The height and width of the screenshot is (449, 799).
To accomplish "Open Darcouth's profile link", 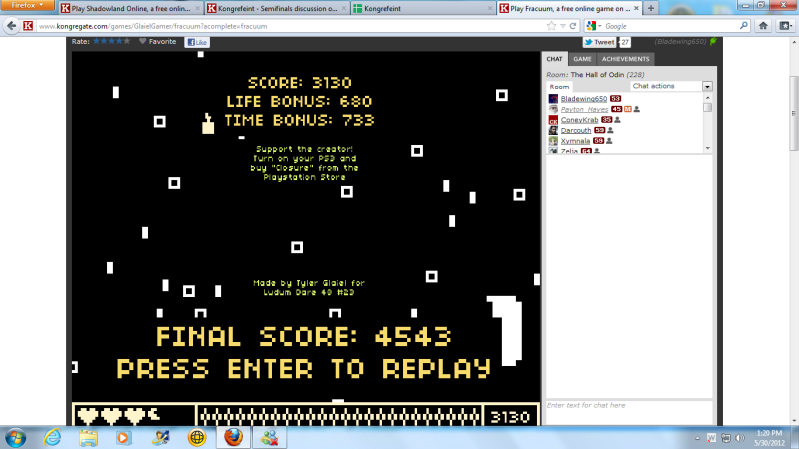I will pyautogui.click(x=575, y=130).
